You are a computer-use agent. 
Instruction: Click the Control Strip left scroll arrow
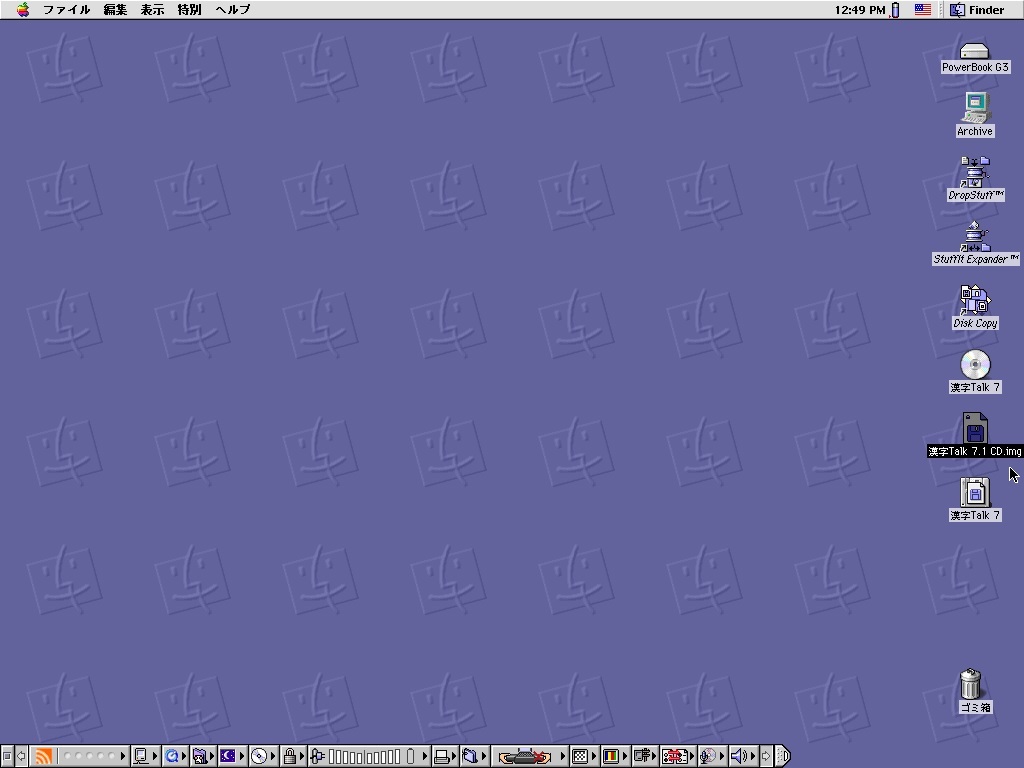pyautogui.click(x=22, y=756)
